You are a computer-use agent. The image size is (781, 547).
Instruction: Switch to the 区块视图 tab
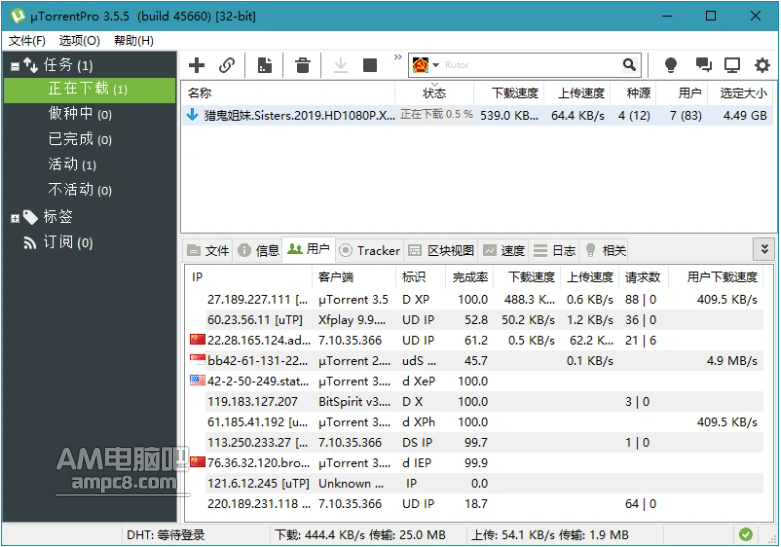pos(441,250)
